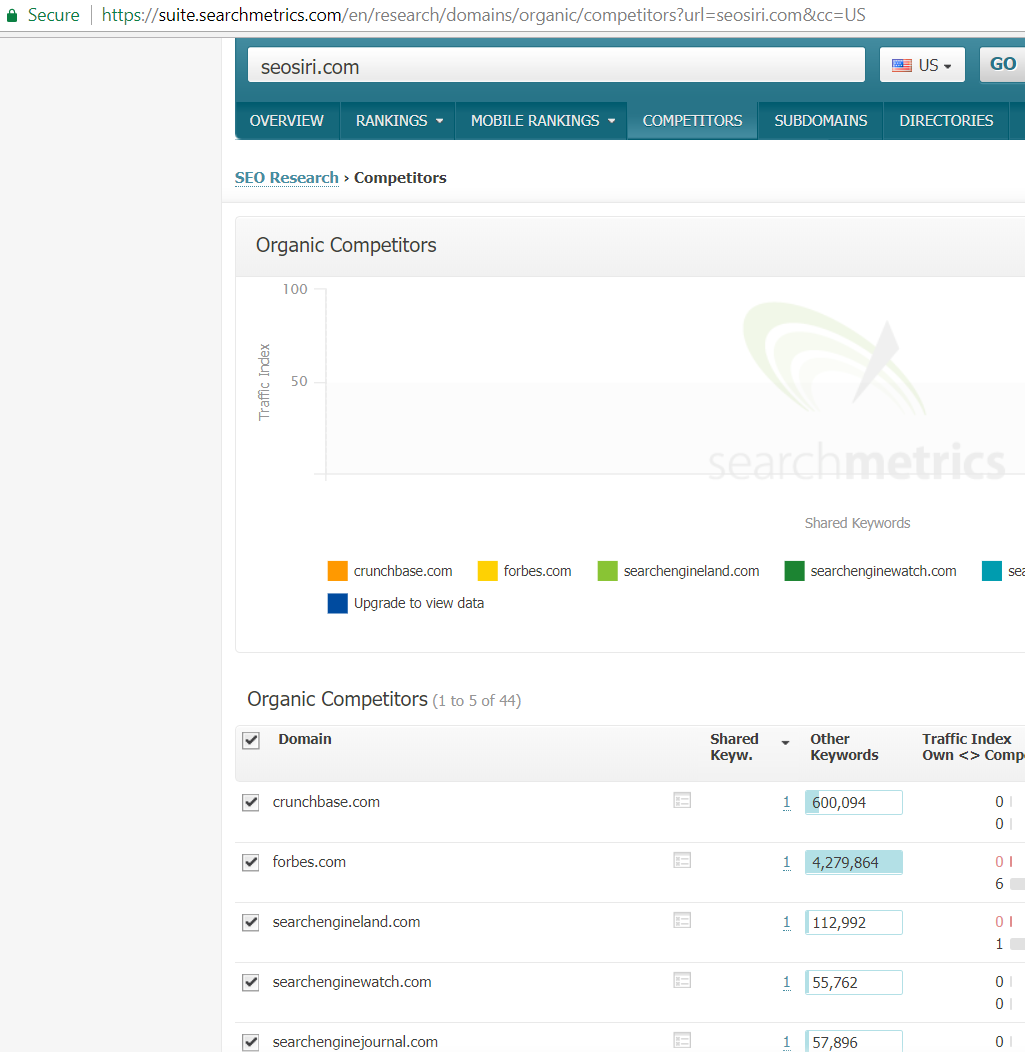This screenshot has height=1052, width=1025.
Task: Open shared keyword count for searchenginewatch.com
Action: click(x=786, y=982)
